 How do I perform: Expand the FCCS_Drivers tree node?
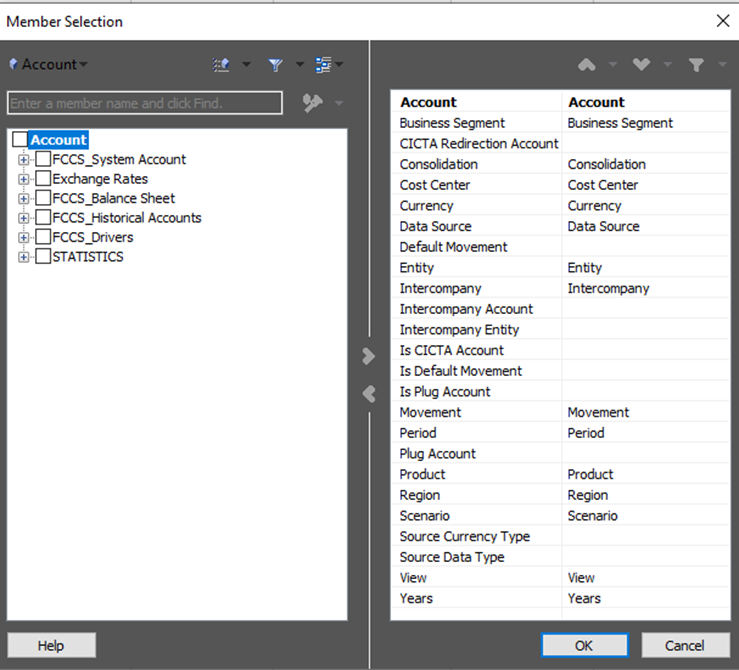[23, 237]
